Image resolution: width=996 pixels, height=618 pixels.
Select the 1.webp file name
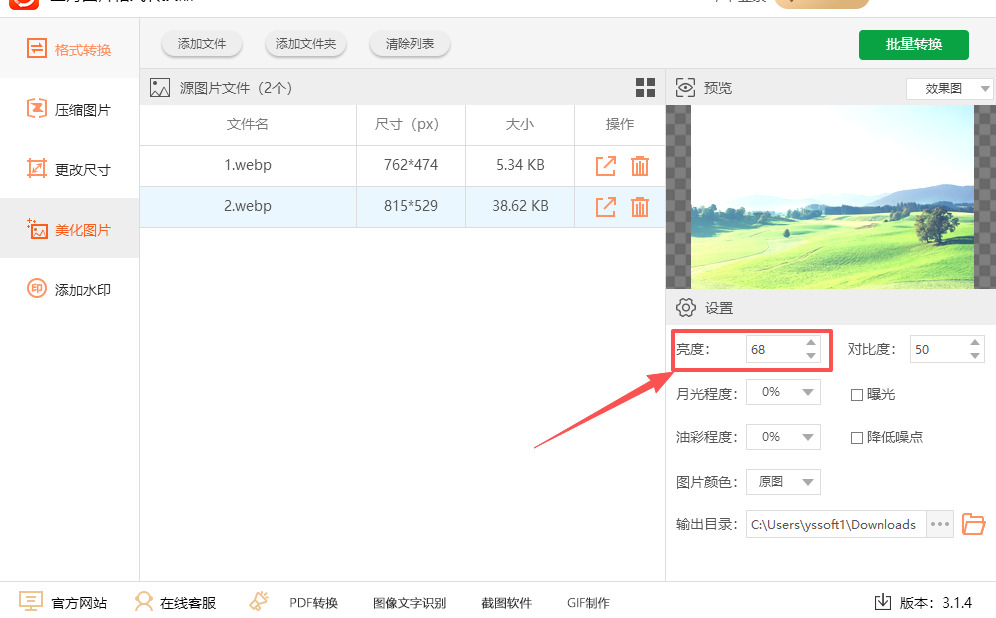coord(248,165)
